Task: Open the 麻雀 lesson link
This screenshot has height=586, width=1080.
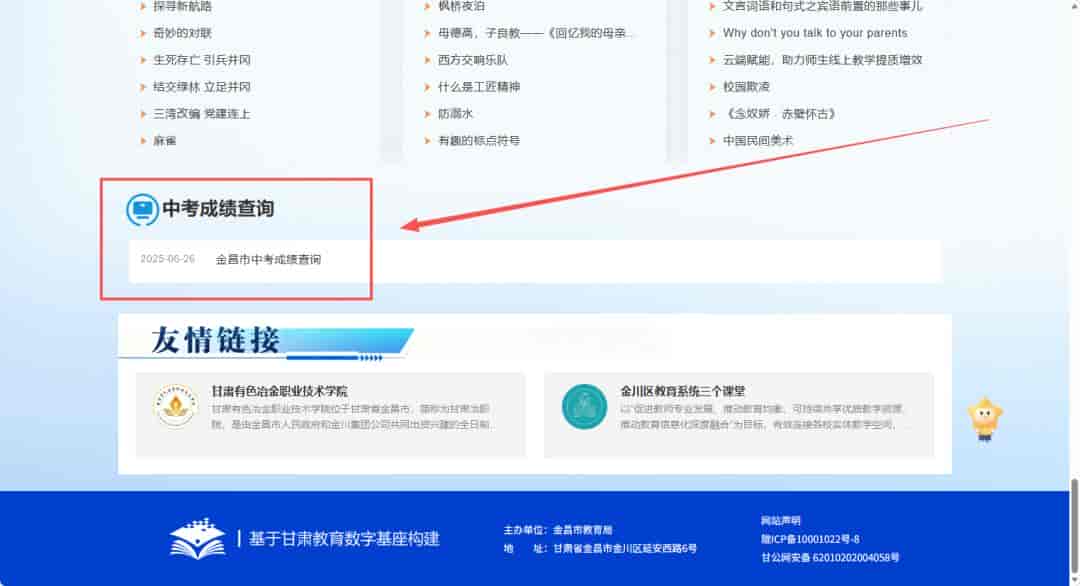Action: 165,140
